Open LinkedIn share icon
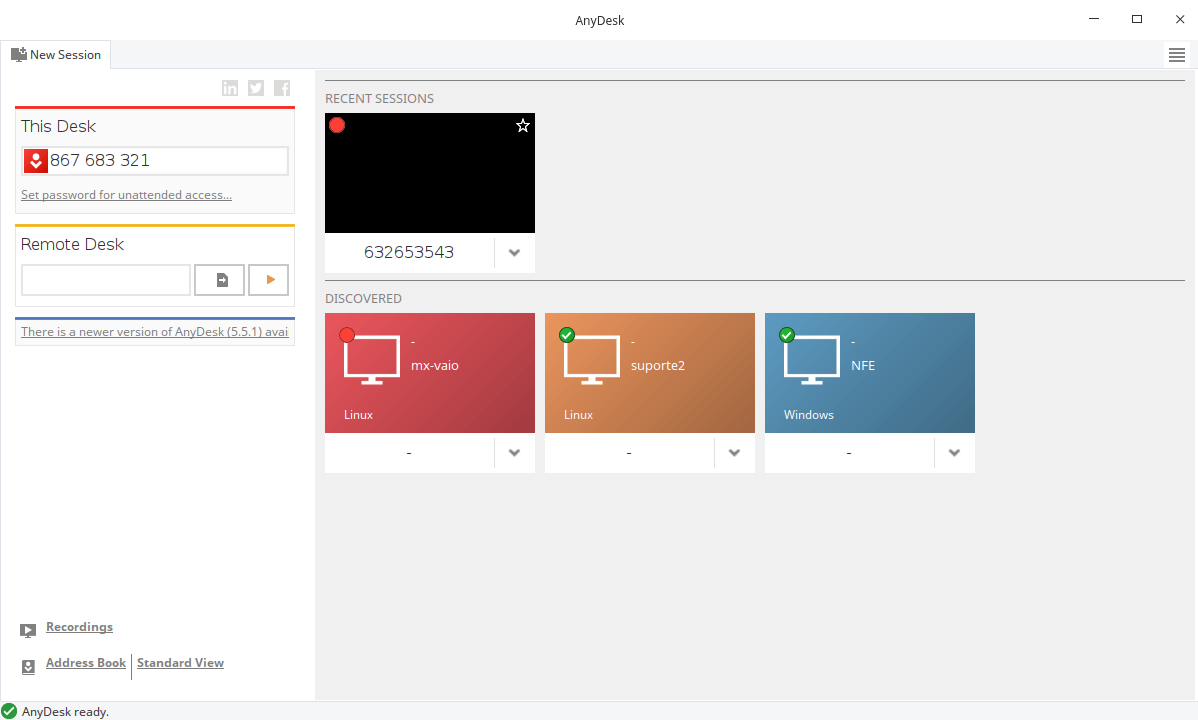The height and width of the screenshot is (720, 1198). click(x=230, y=88)
